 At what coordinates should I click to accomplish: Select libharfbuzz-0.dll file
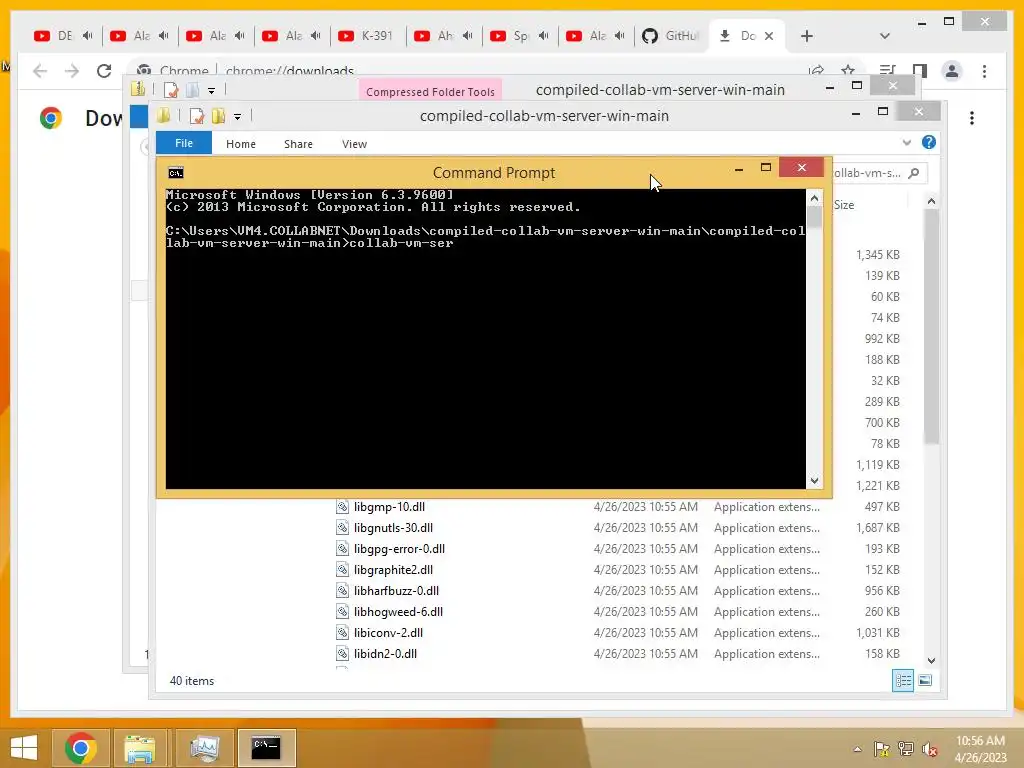pyautogui.click(x=396, y=590)
